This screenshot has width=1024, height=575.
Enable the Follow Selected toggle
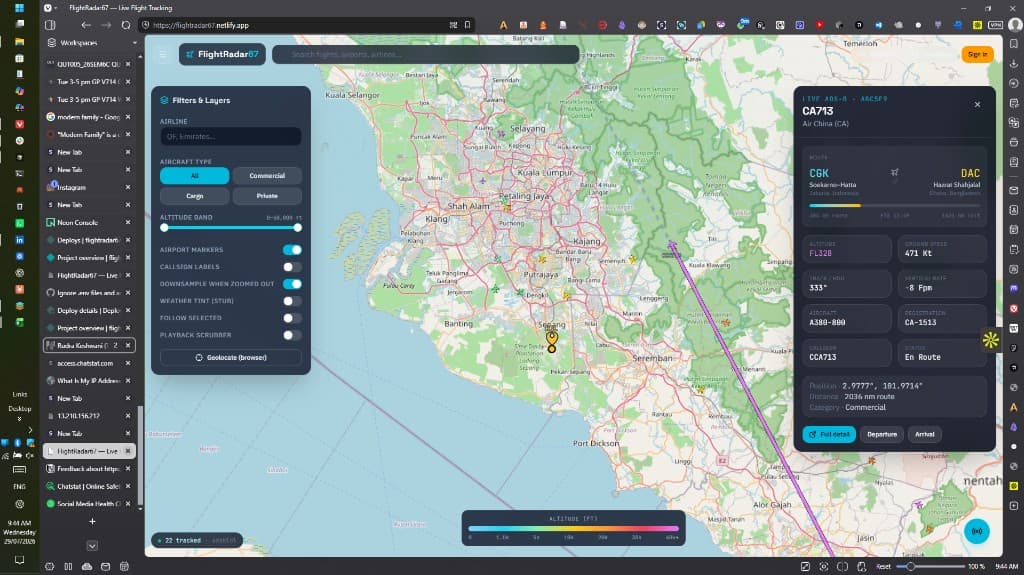tap(292, 318)
